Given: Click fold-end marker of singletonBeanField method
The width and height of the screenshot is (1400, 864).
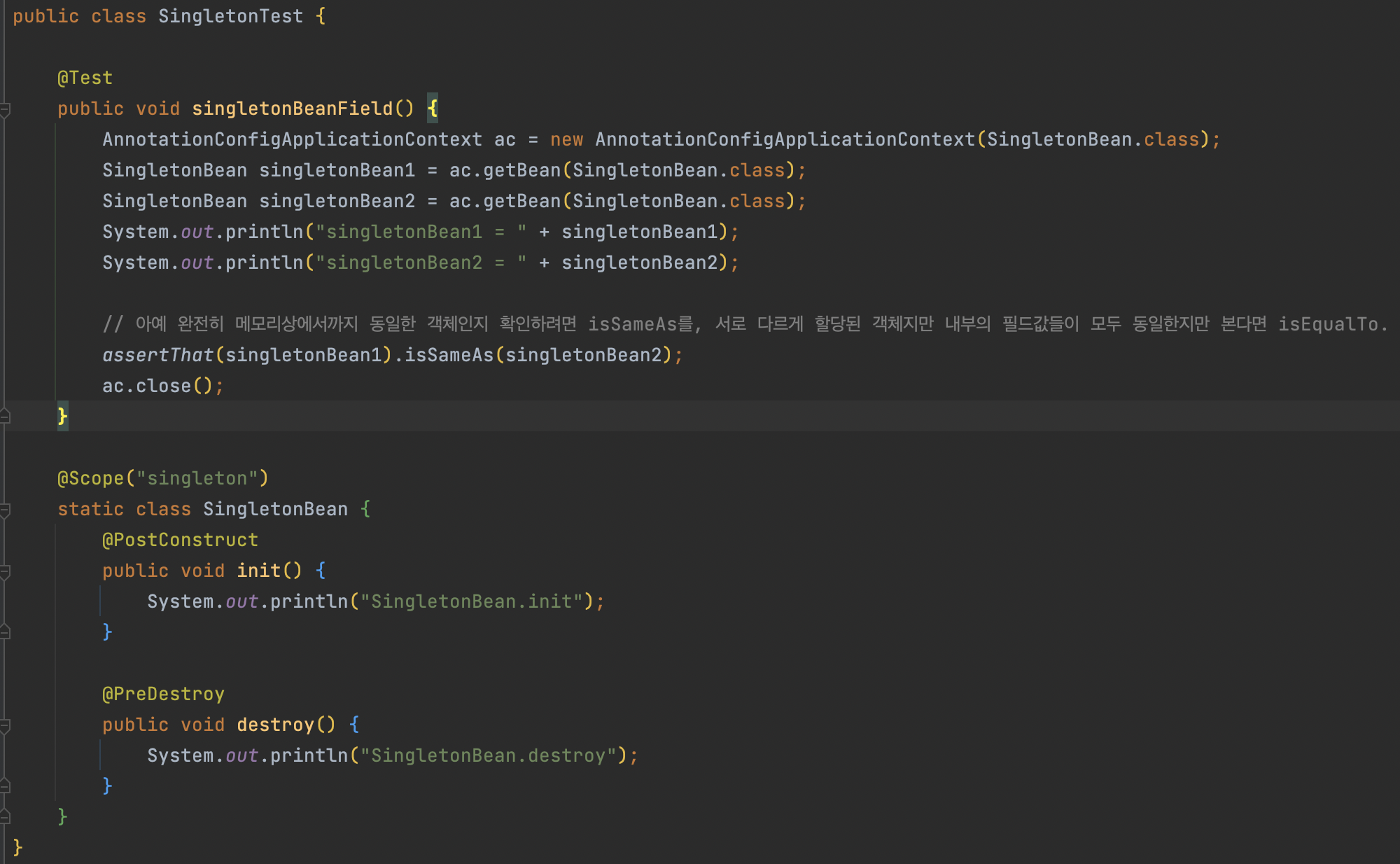Looking at the screenshot, I should click(4, 417).
